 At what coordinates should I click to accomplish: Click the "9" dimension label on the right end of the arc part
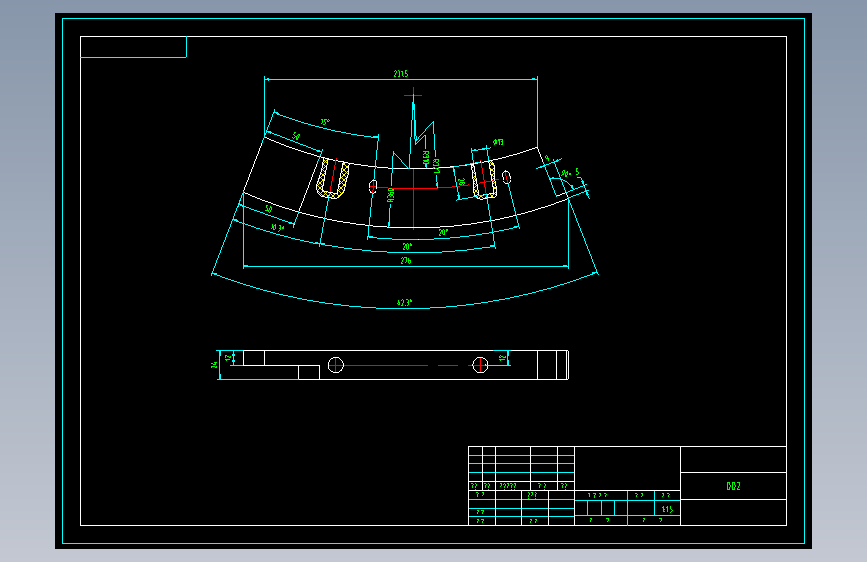point(547,159)
